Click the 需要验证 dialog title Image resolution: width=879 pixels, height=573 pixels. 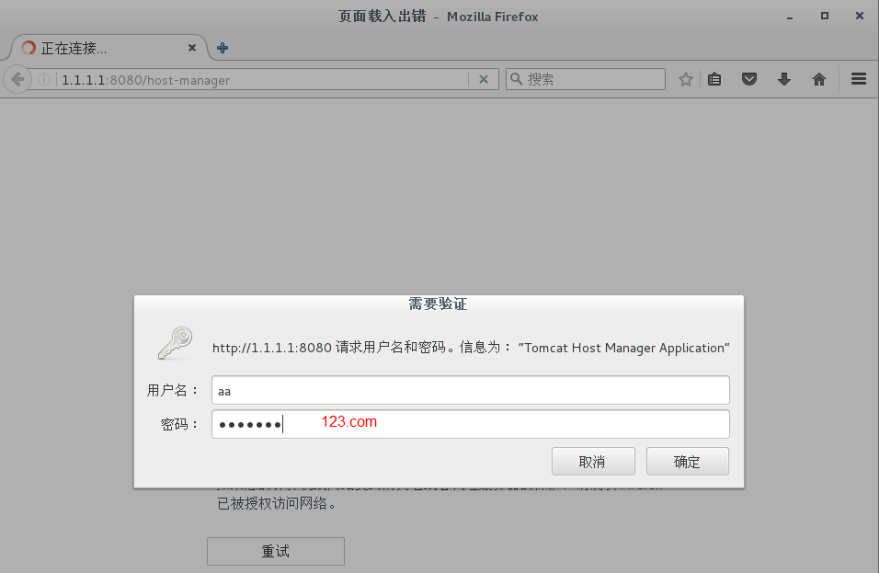tap(438, 304)
